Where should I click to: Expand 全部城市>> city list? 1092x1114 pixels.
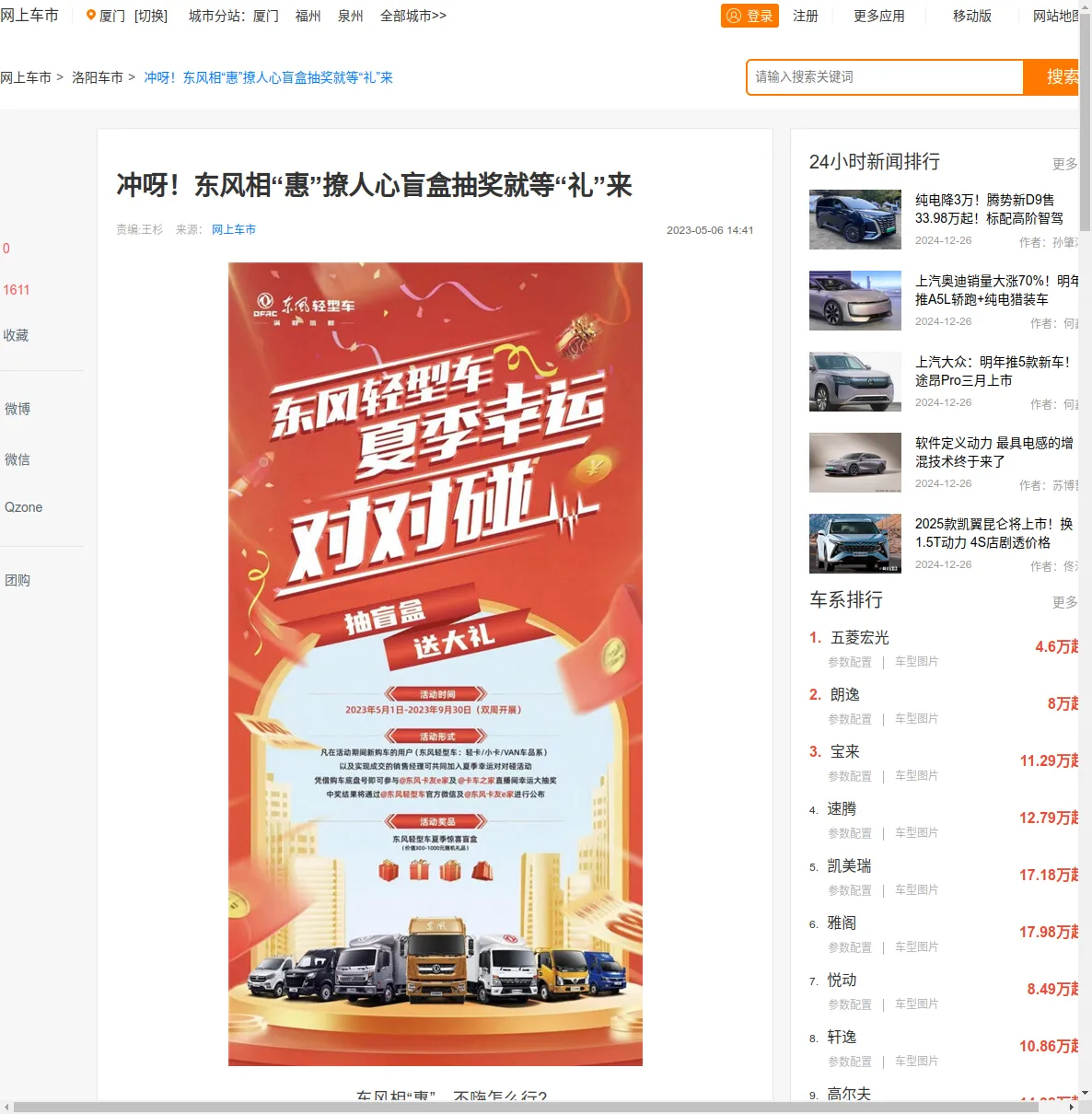[x=413, y=16]
